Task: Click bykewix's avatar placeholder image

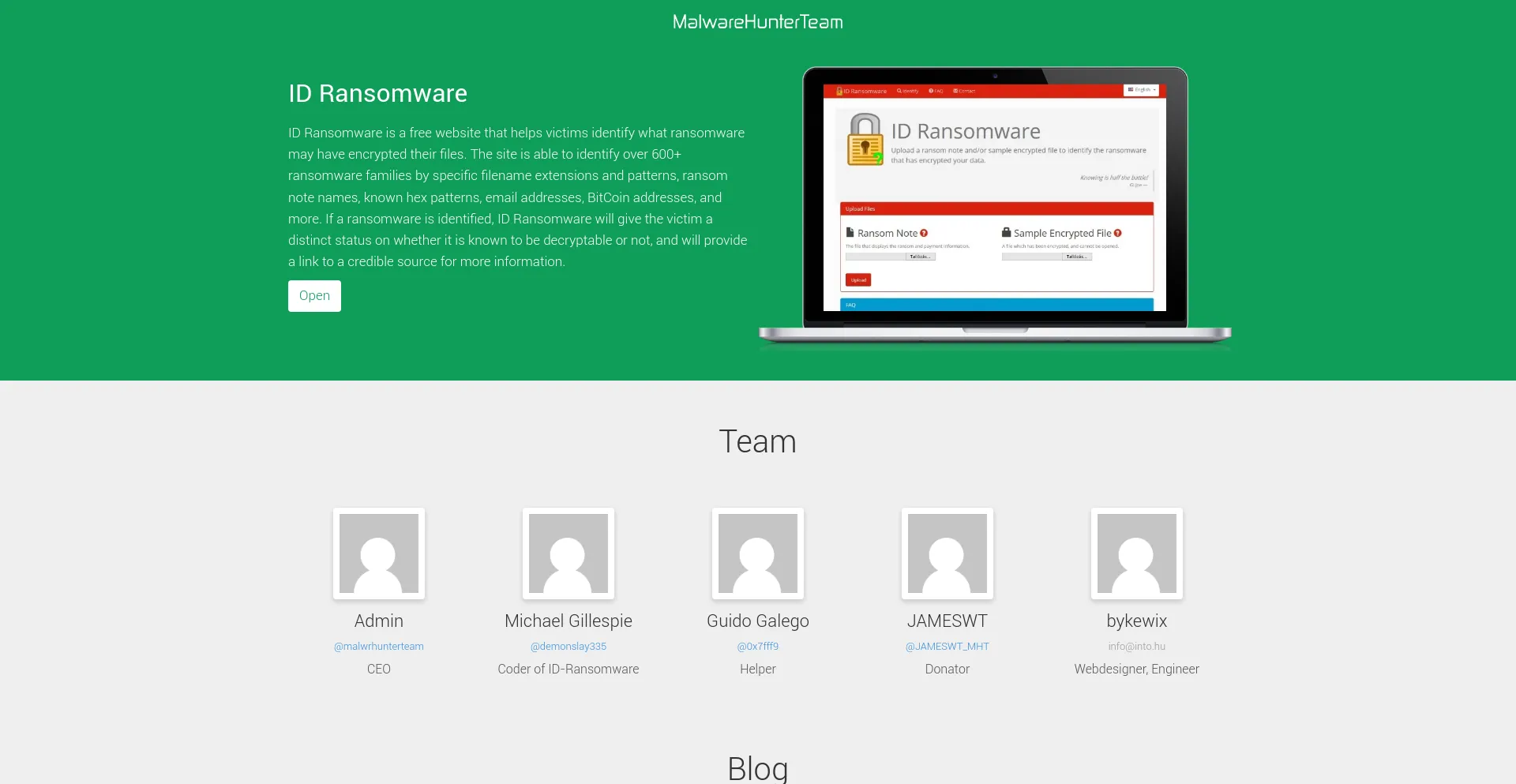Action: pos(1137,553)
